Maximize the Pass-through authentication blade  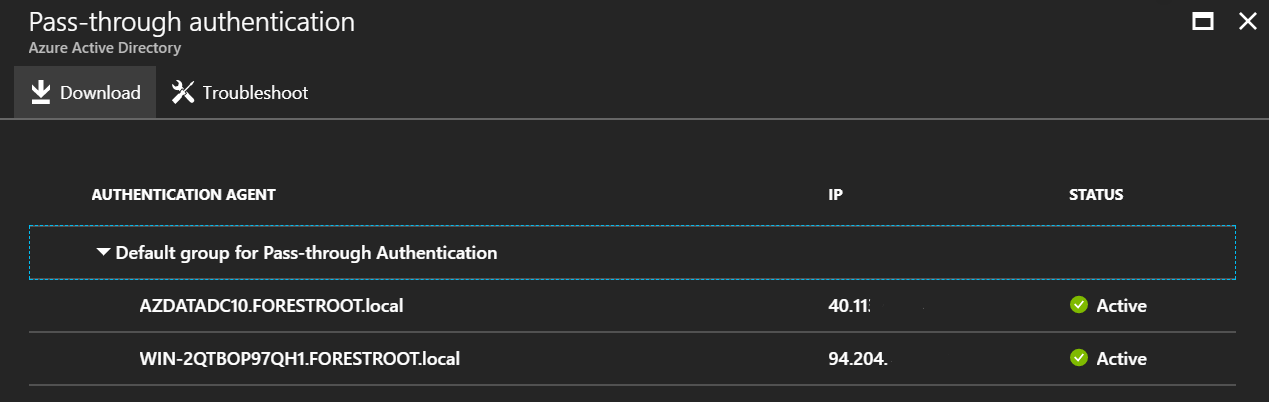(1203, 21)
